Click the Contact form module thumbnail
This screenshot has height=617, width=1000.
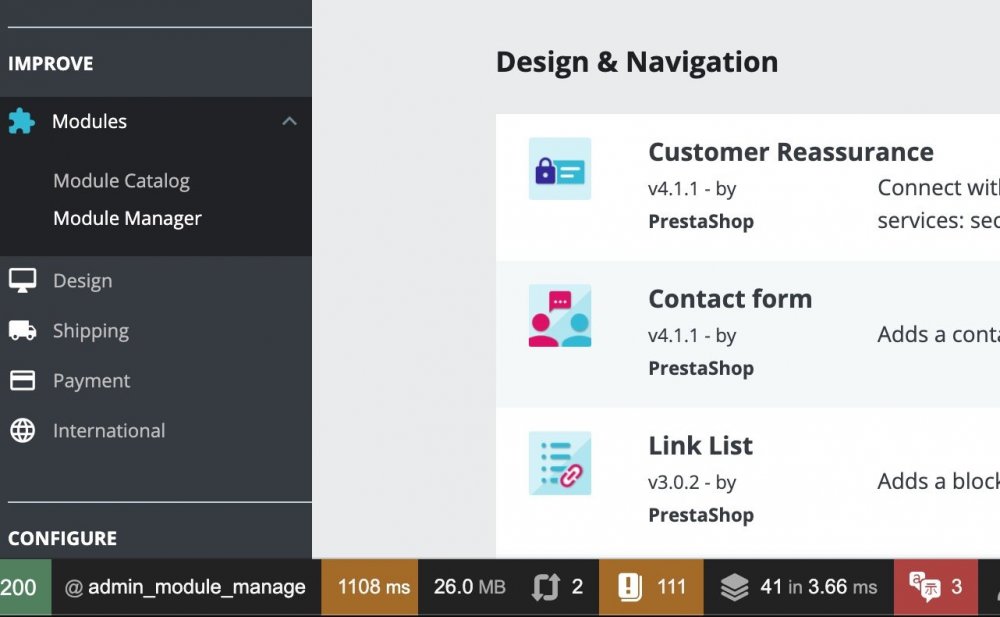(x=559, y=317)
